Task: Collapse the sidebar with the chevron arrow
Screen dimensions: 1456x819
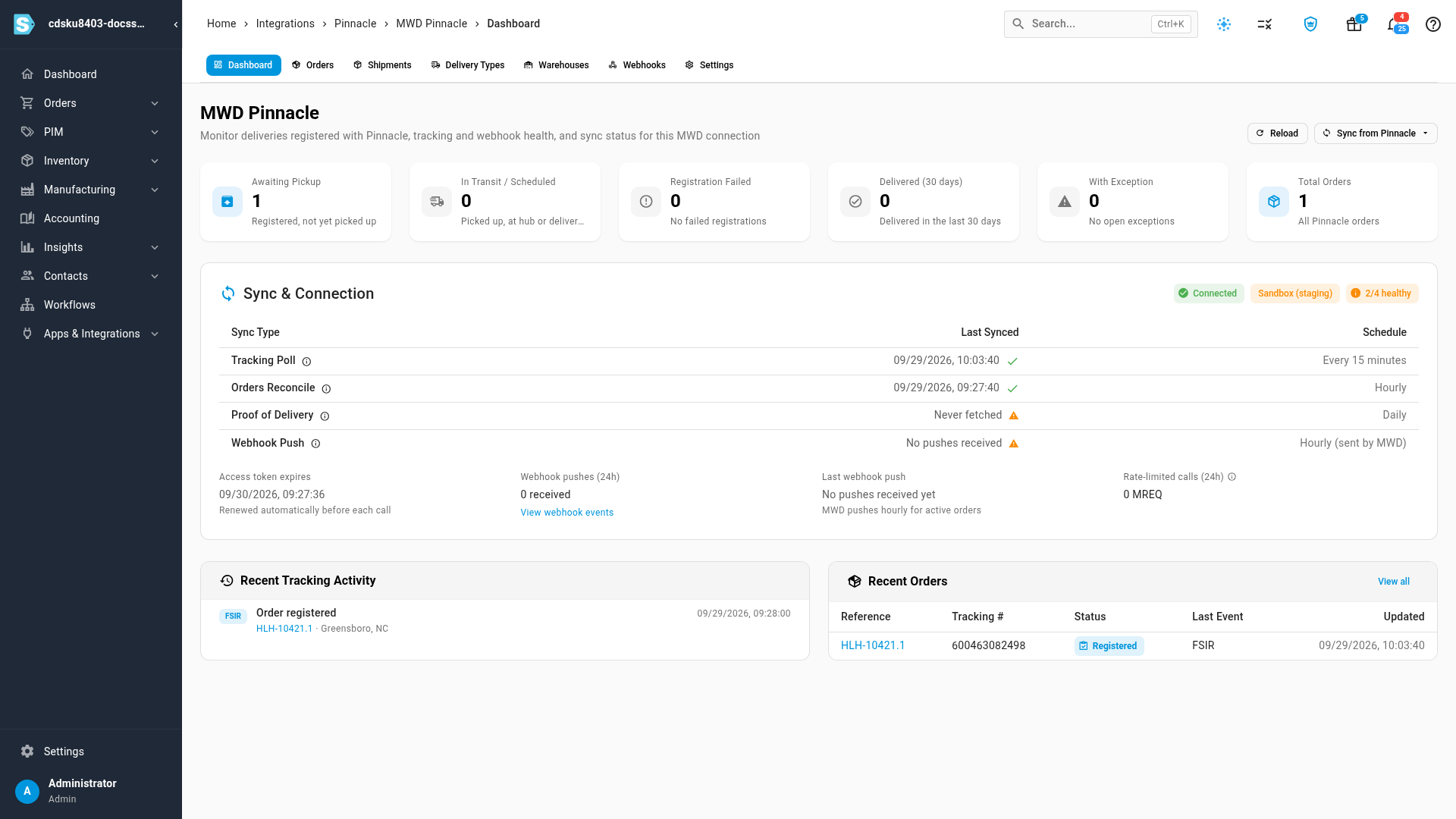Action: pos(176,24)
